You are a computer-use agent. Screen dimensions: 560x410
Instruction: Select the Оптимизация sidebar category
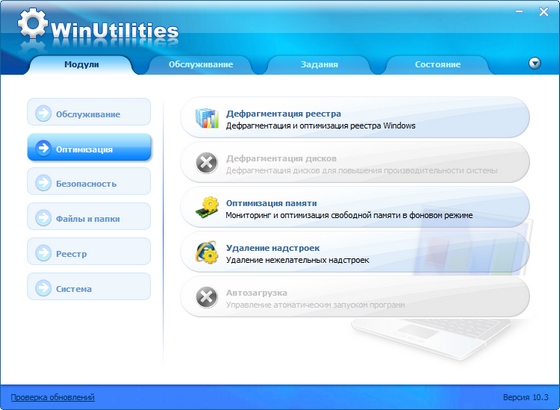click(89, 147)
